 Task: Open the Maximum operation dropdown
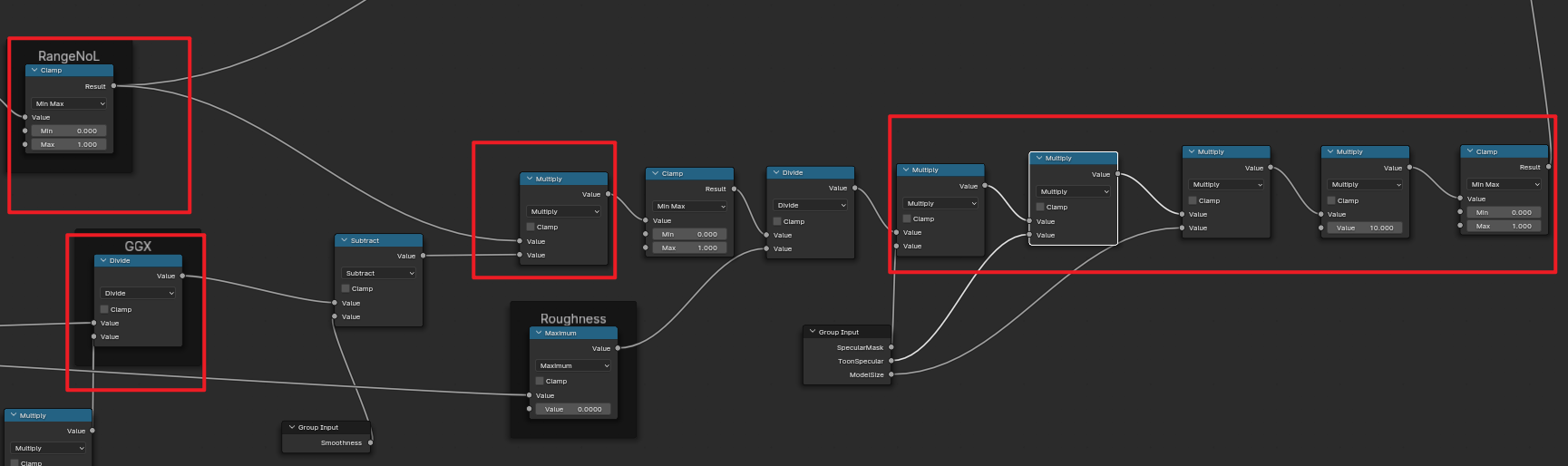573,365
